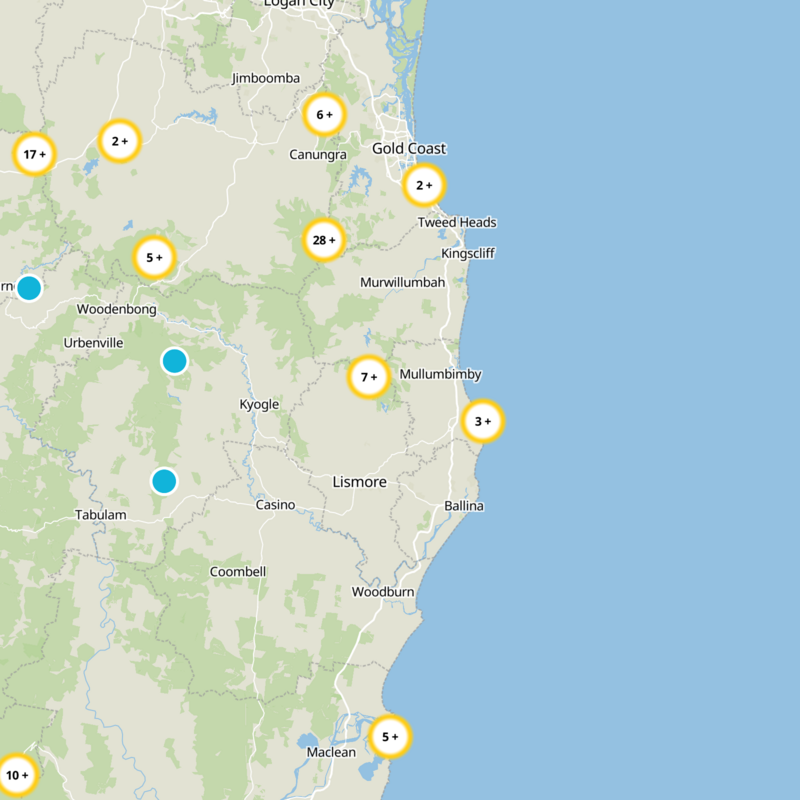Click the Gold Coast label
The width and height of the screenshot is (800, 800).
(x=409, y=148)
